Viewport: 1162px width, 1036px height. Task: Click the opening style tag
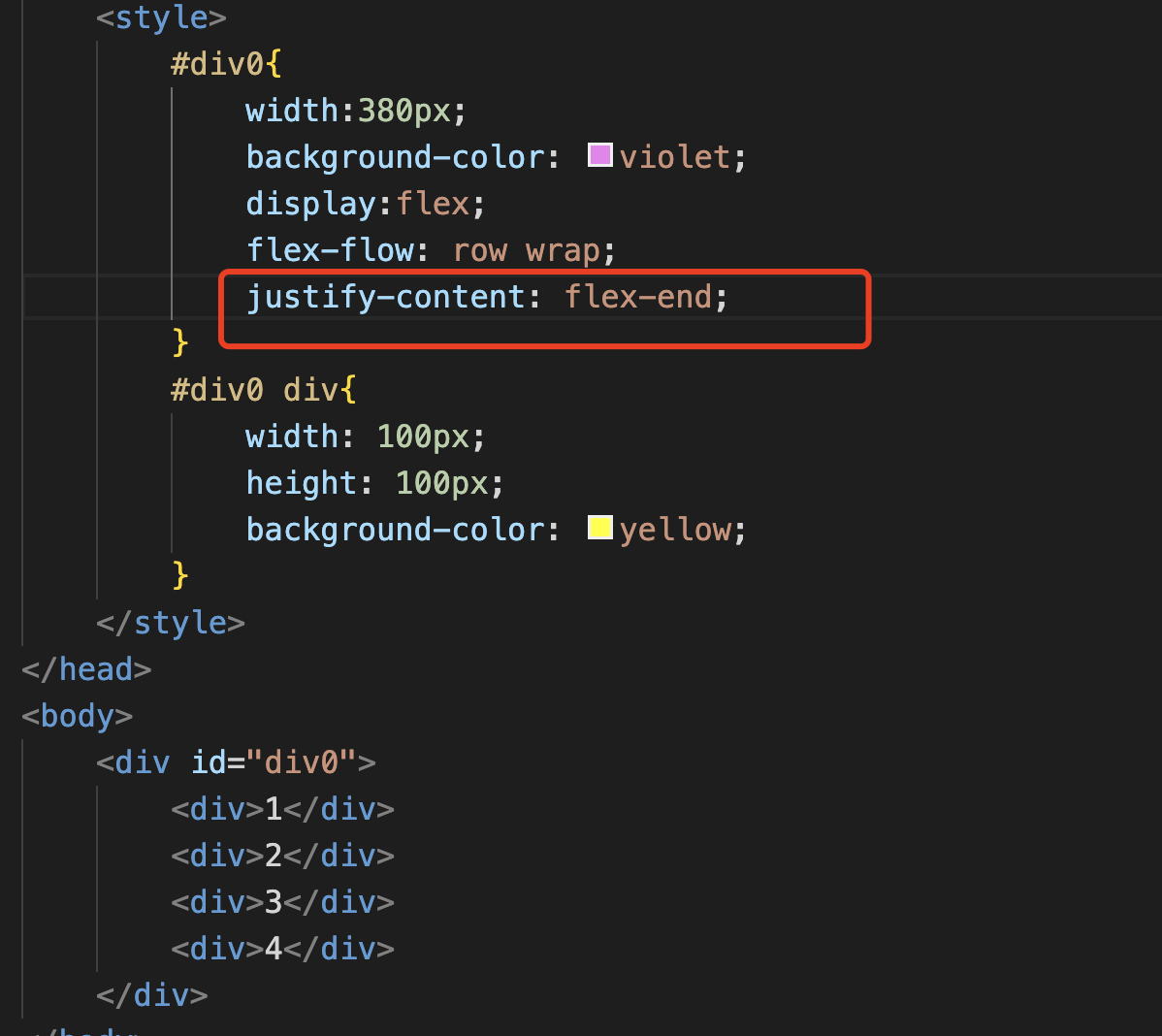point(161,18)
